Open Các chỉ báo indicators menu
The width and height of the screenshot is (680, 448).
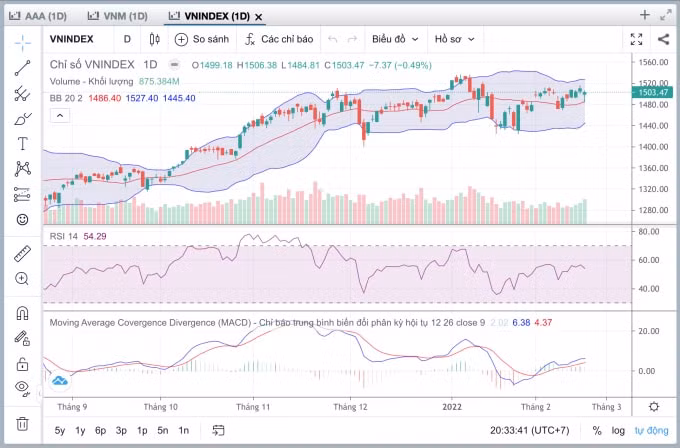[x=279, y=39]
